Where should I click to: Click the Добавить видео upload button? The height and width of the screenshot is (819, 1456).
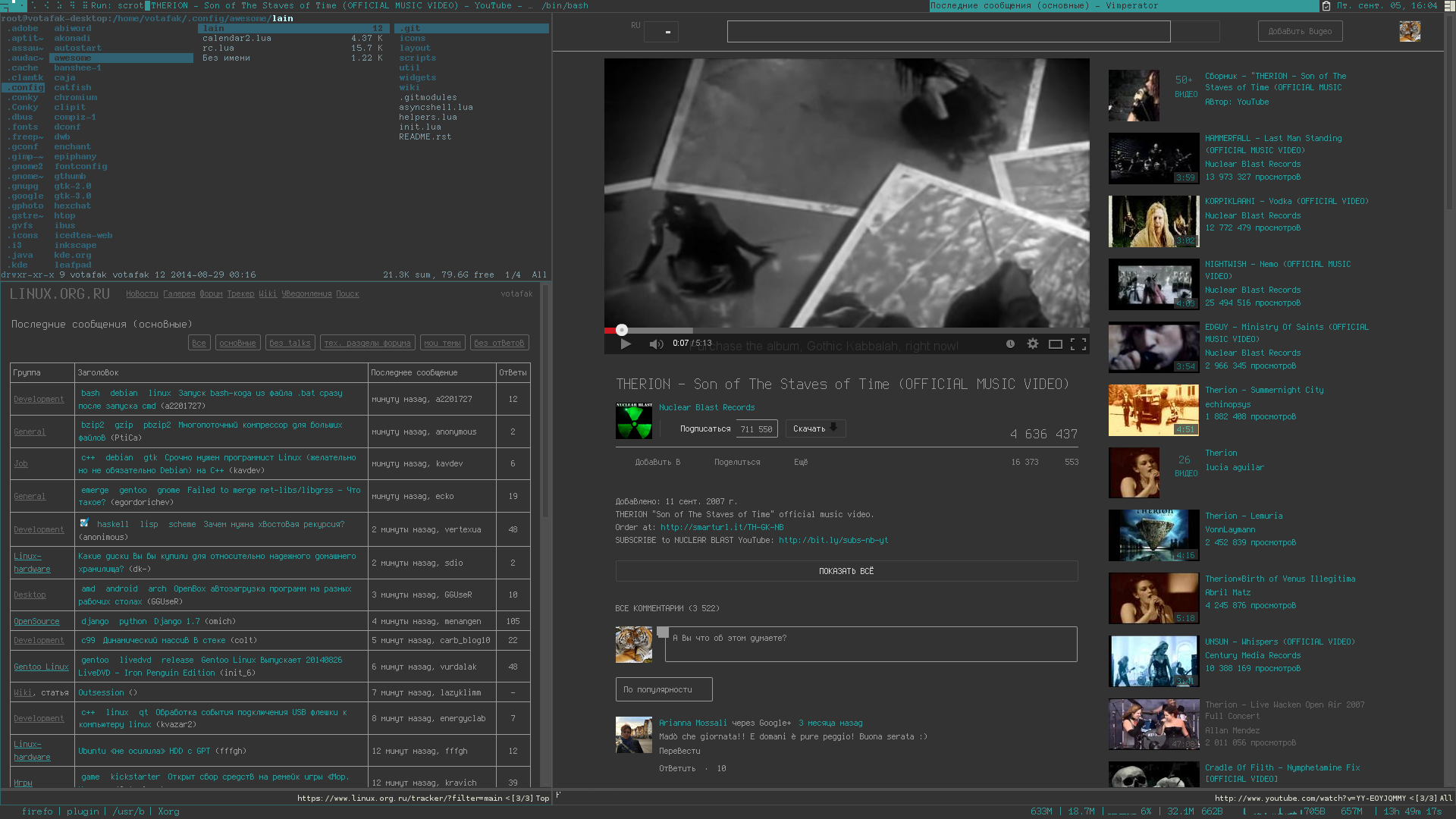click(x=1300, y=31)
